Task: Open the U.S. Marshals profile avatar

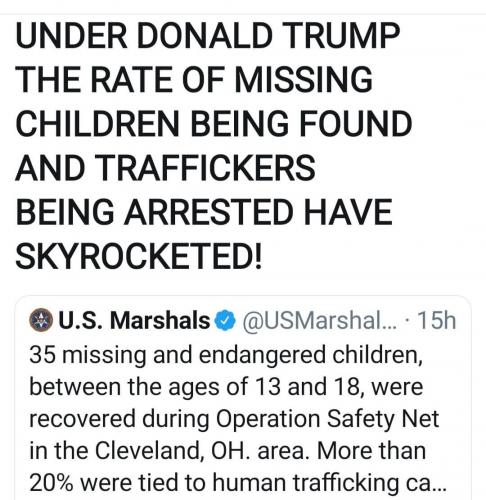Action: pos(41,320)
